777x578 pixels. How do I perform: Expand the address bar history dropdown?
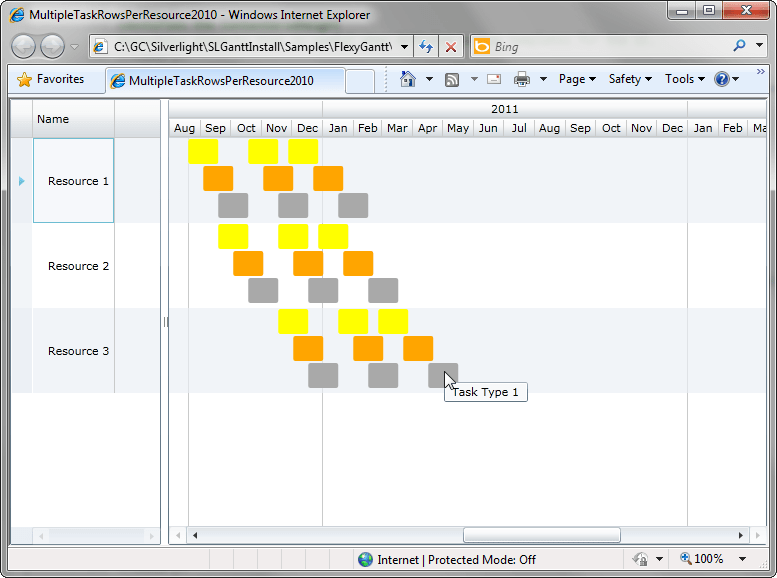[404, 47]
